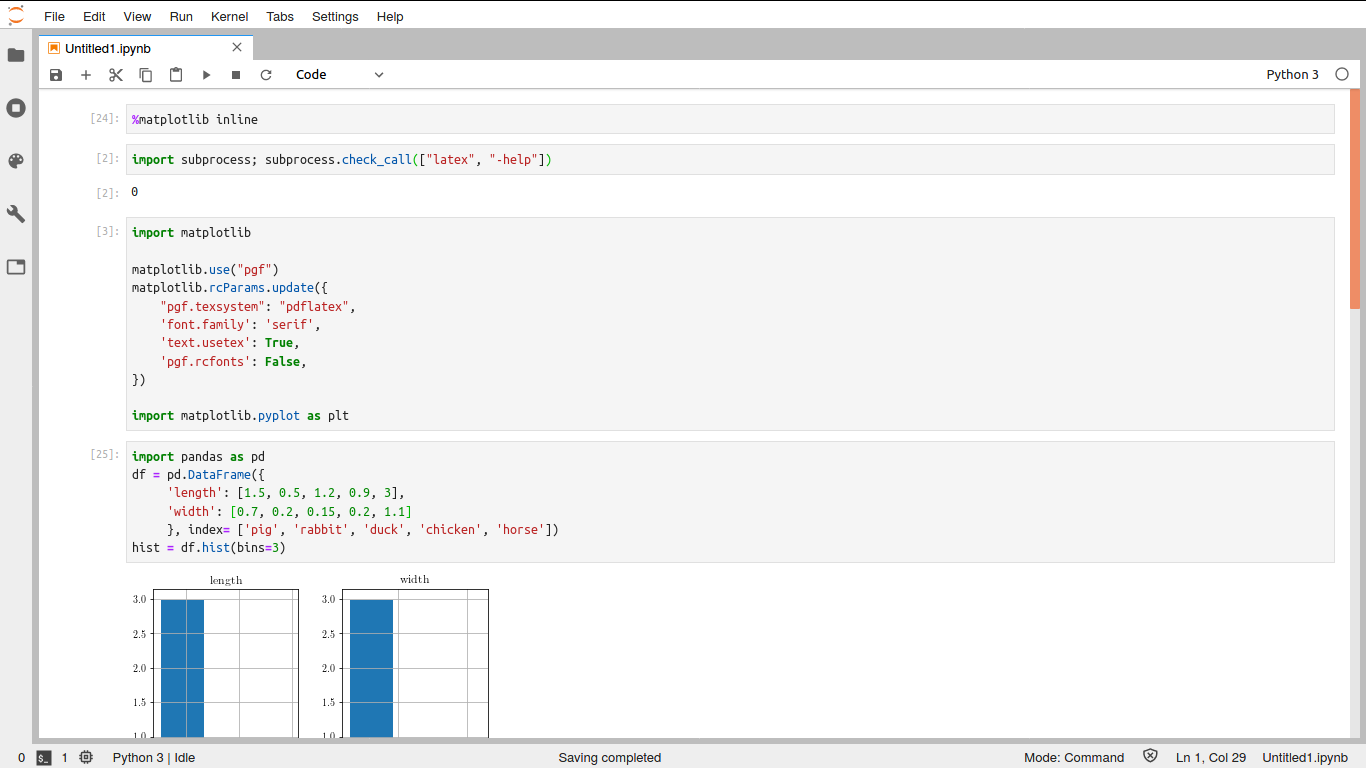Click the 'pgf.rcfonts': False line
This screenshot has width=1366, height=768.
[x=233, y=361]
